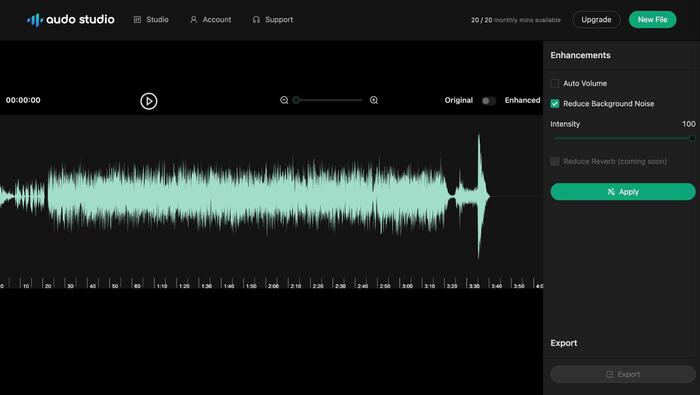Screen dimensions: 700x395
Task: Zoom out of the waveform
Action: 284,100
